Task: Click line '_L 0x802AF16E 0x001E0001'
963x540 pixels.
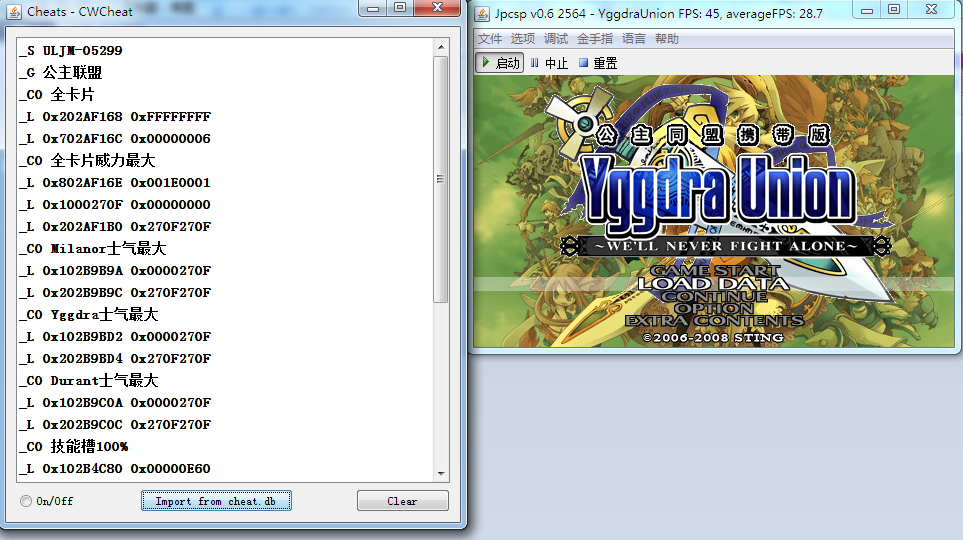Action: click(115, 182)
